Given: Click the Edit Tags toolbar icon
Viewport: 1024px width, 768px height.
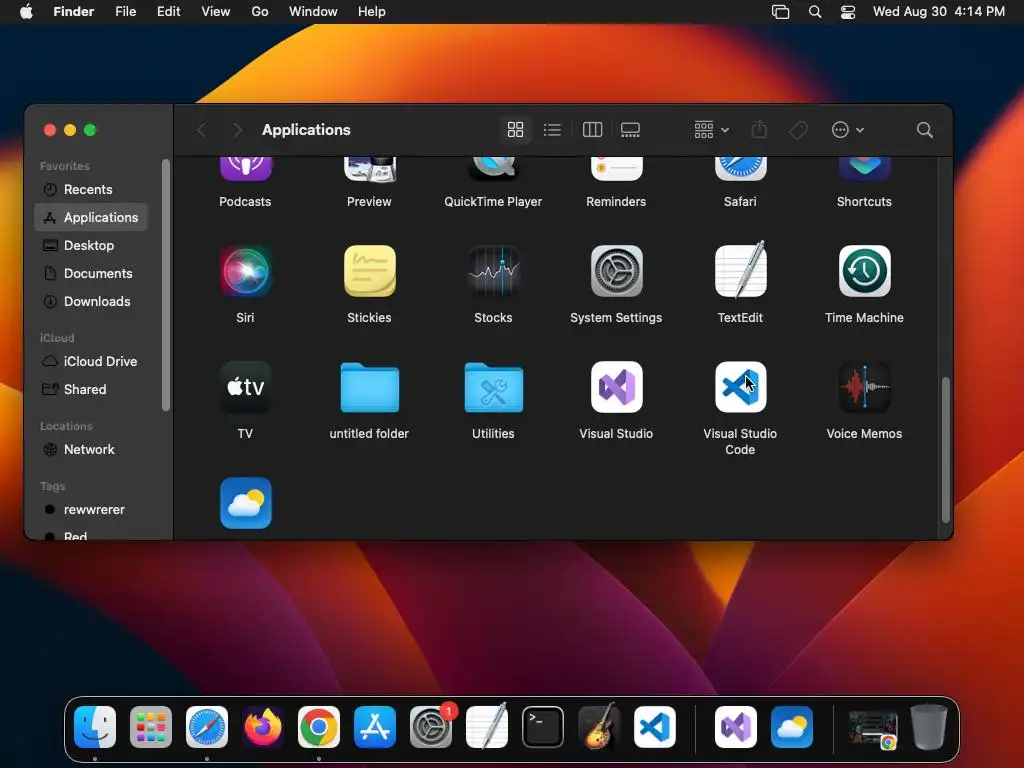Looking at the screenshot, I should tap(798, 130).
